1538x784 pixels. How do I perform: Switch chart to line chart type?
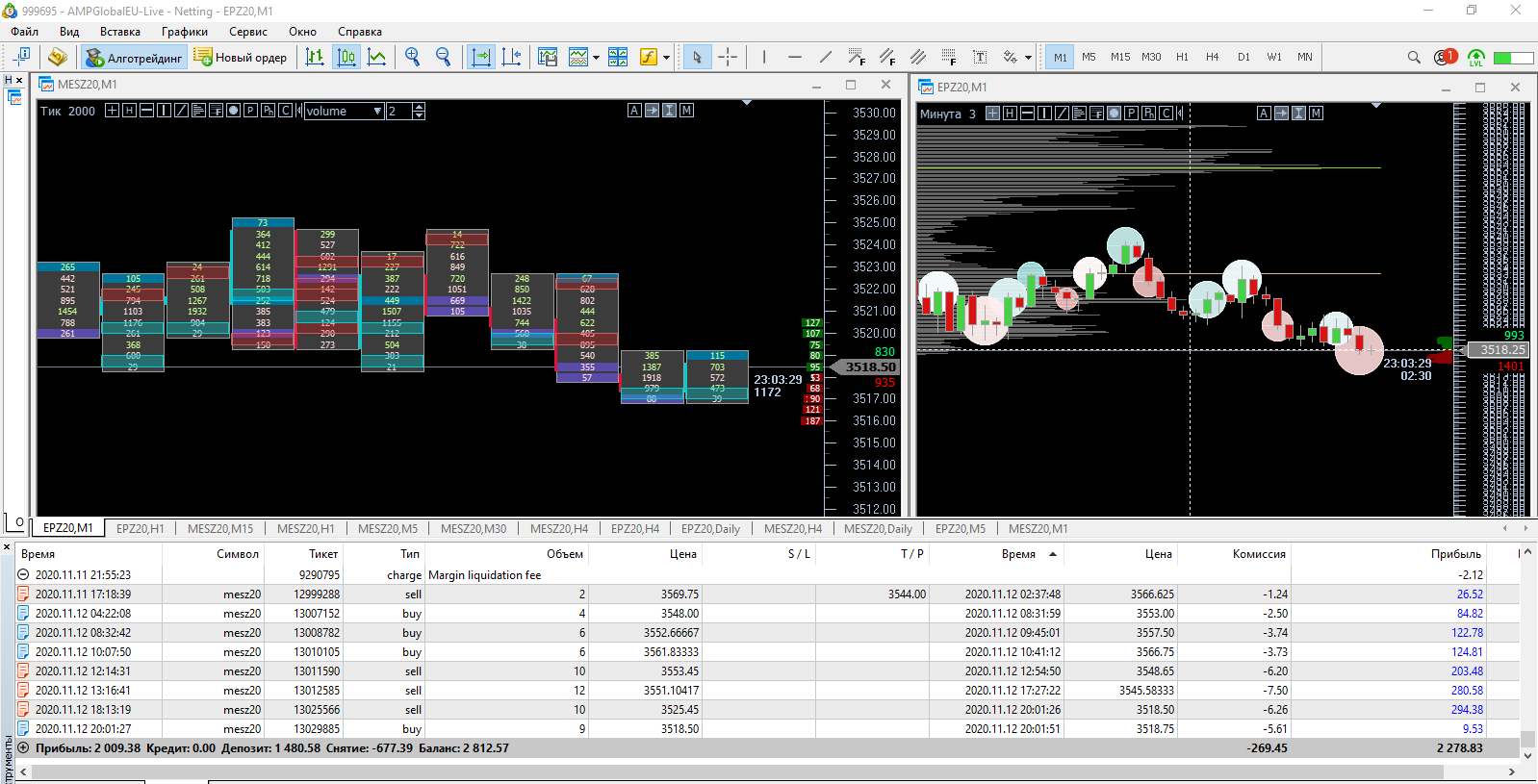(377, 57)
